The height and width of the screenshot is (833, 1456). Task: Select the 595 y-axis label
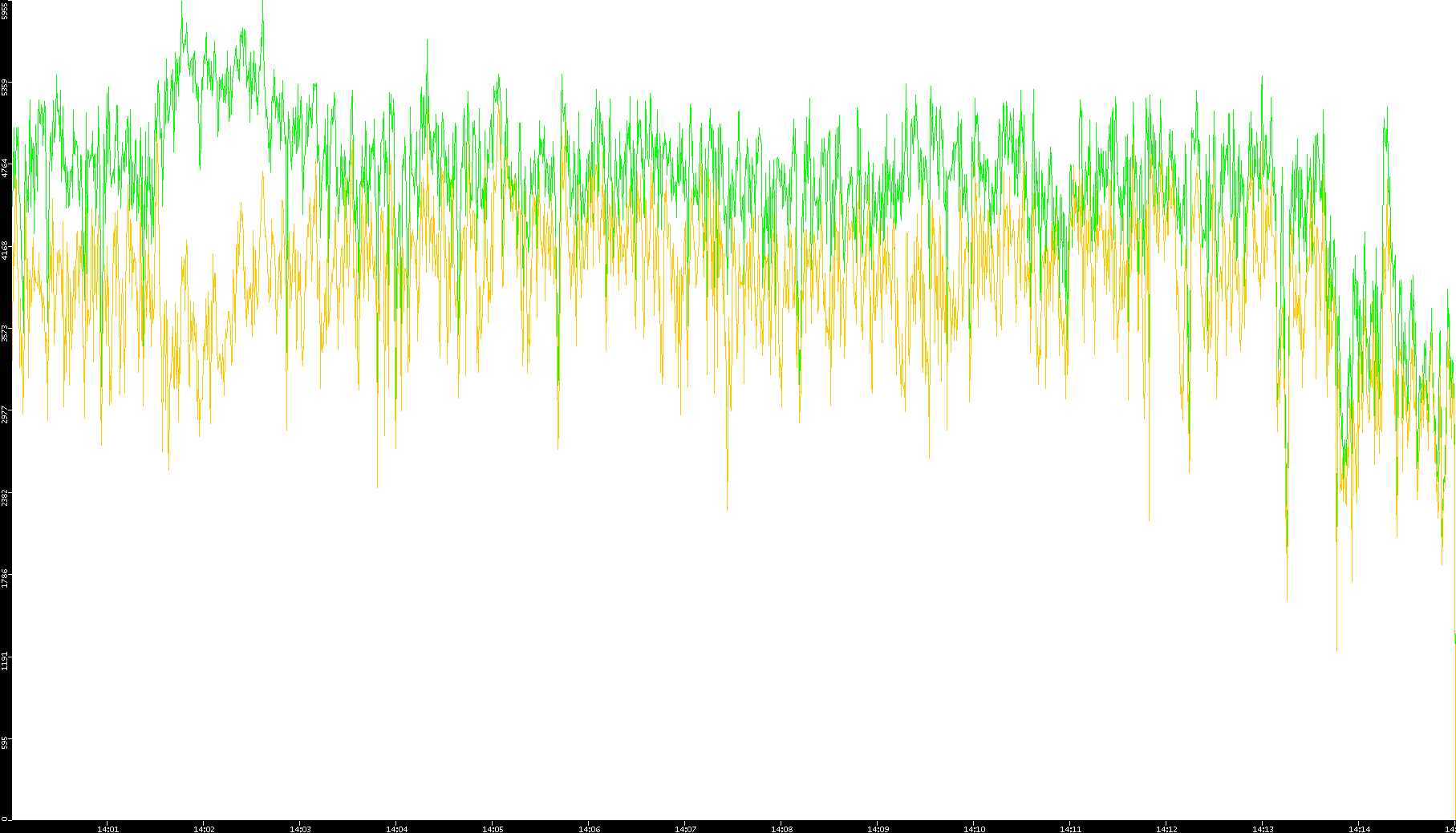tap(6, 742)
